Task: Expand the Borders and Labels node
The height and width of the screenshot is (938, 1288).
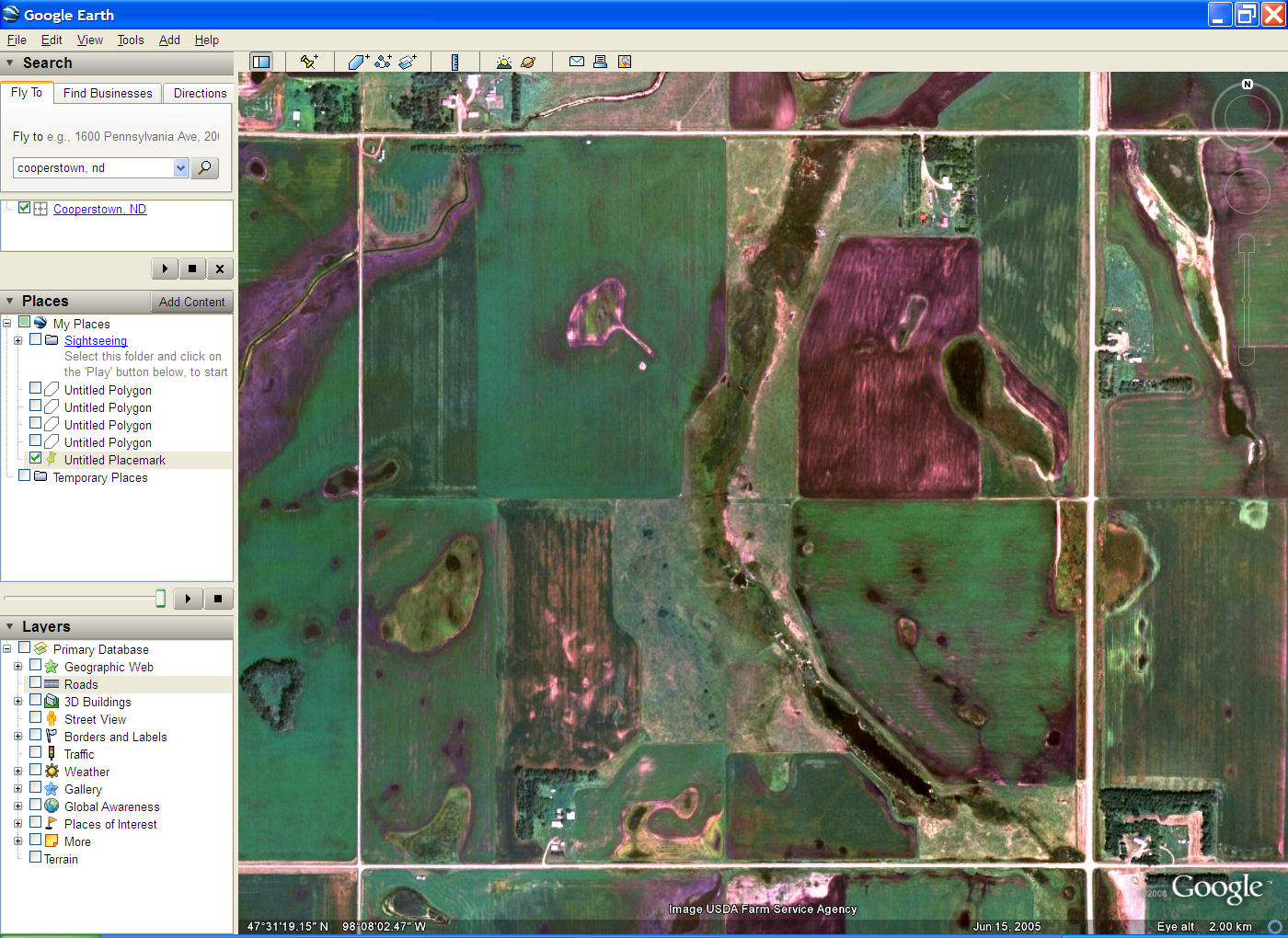Action: pyautogui.click(x=17, y=737)
